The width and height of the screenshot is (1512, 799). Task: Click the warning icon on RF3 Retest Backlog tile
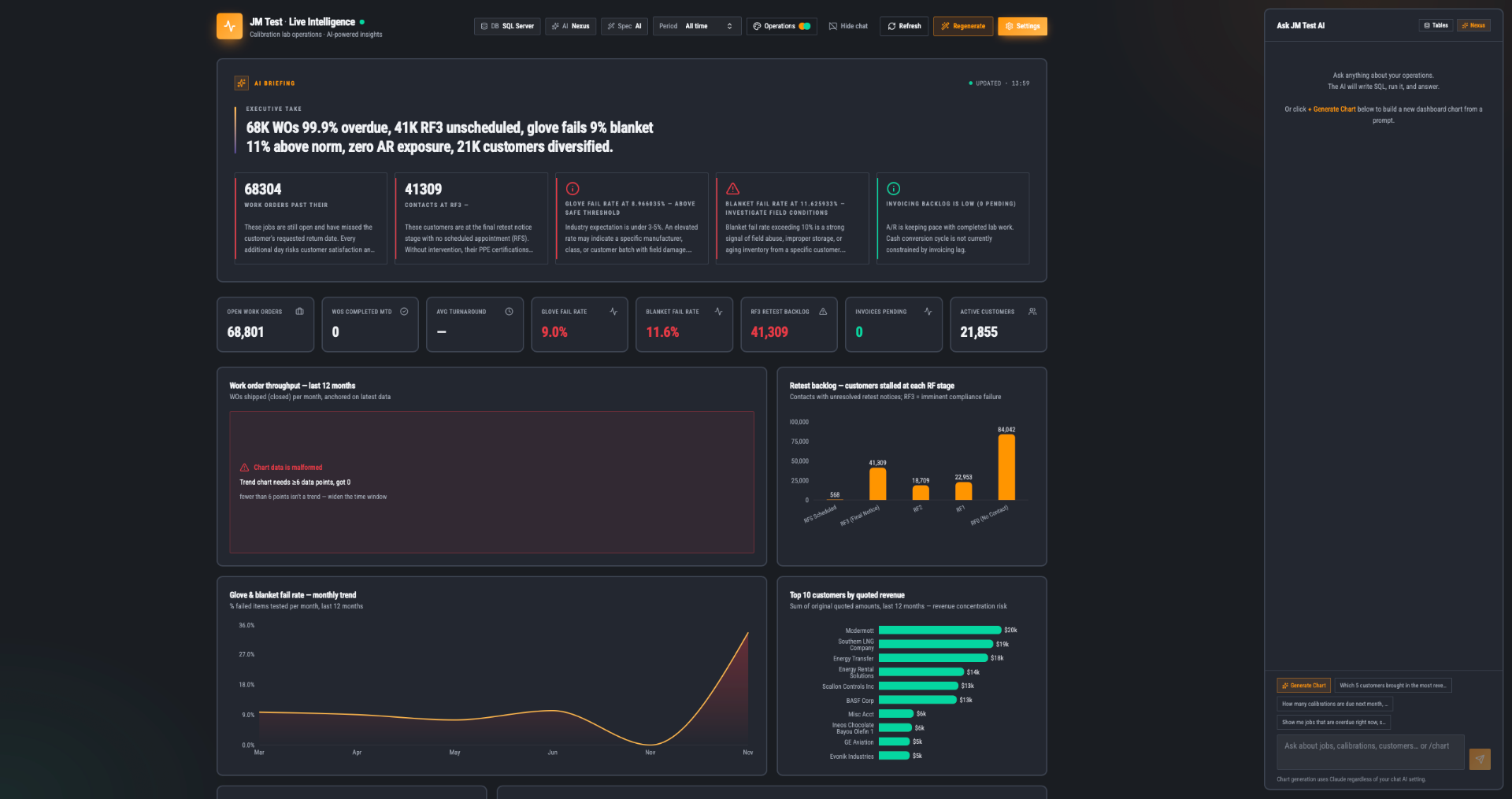(823, 312)
